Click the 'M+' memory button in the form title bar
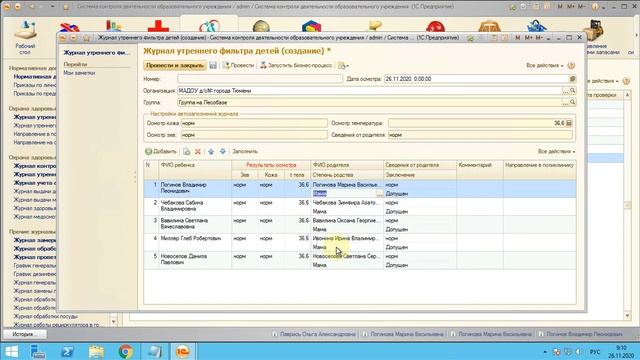 (529, 38)
